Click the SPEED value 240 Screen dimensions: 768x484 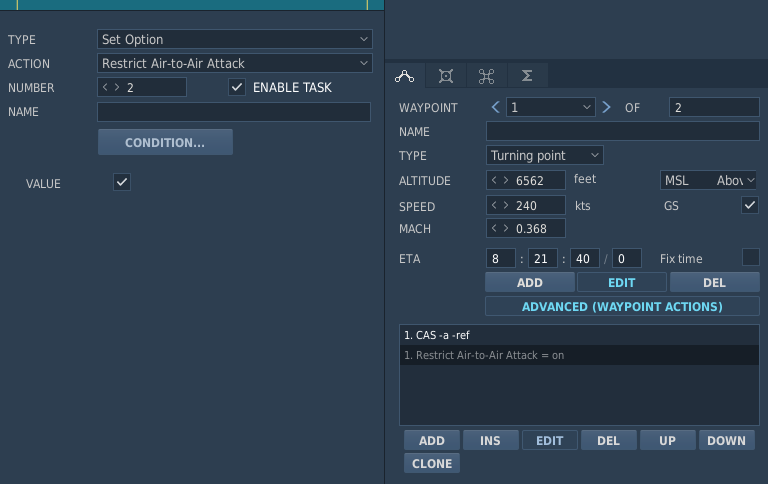(526, 206)
